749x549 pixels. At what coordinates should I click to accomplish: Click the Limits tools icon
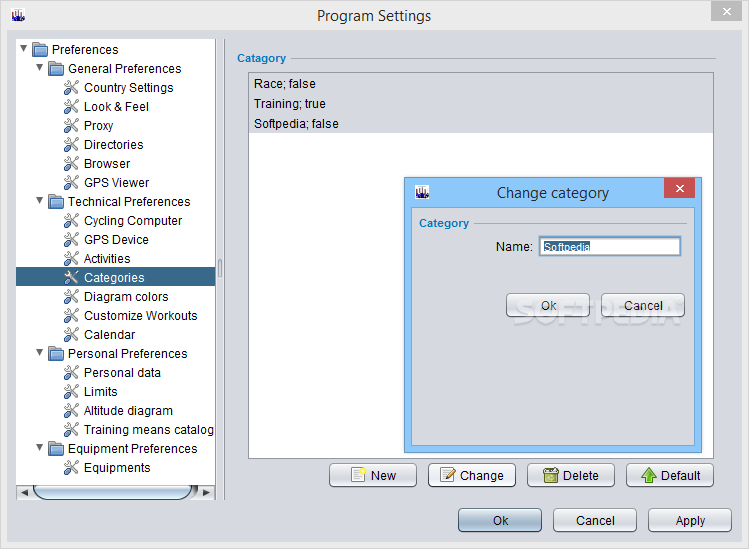click(71, 391)
